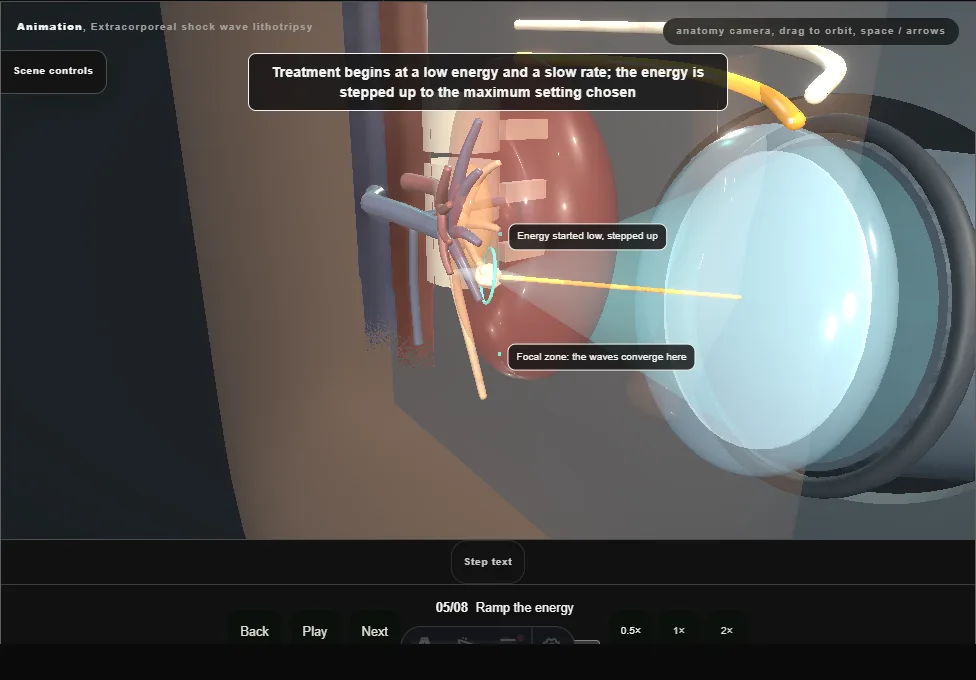Toggle the Step text button
The height and width of the screenshot is (680, 976).
488,562
